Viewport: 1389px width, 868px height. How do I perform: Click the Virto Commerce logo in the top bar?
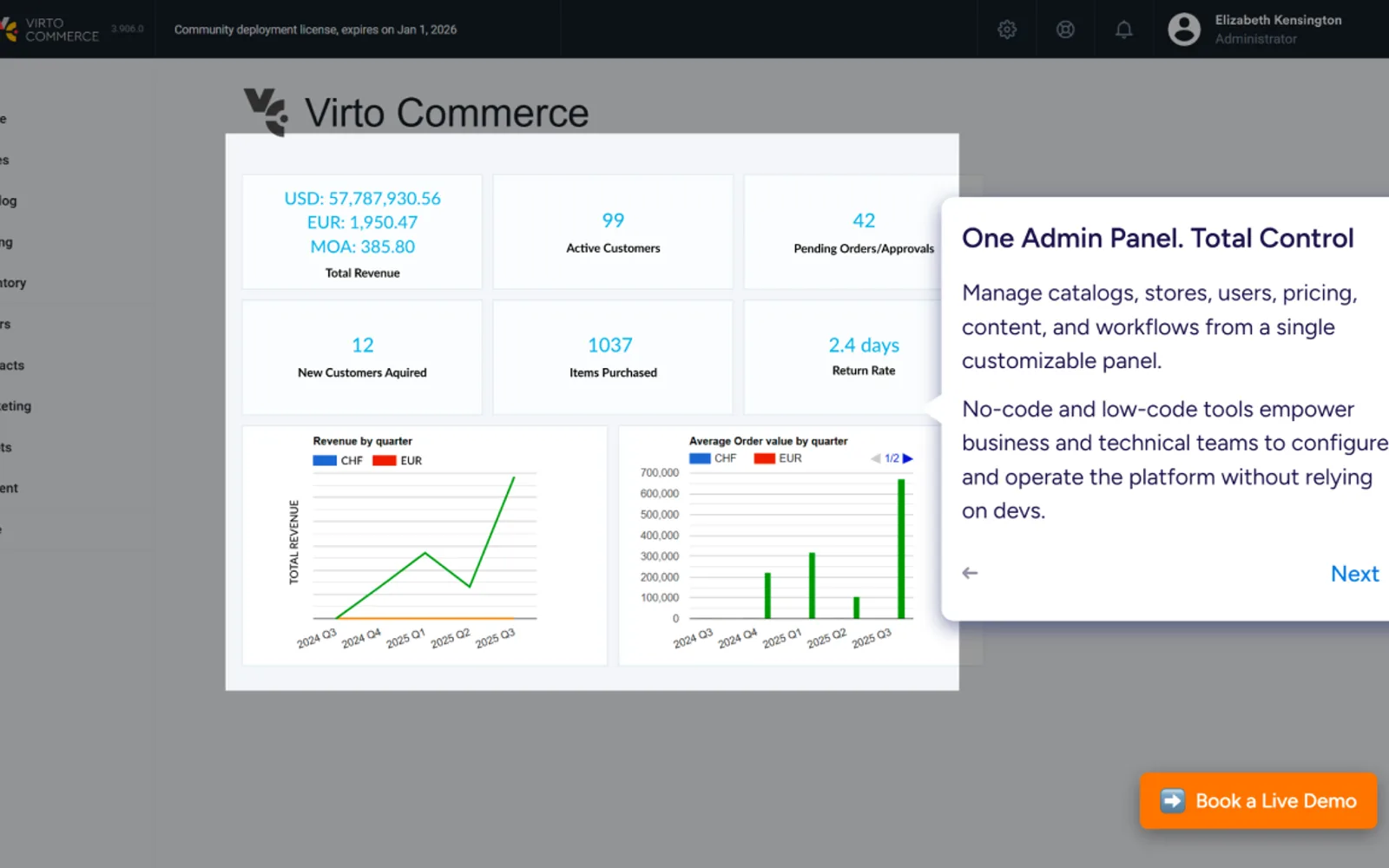tap(50, 30)
